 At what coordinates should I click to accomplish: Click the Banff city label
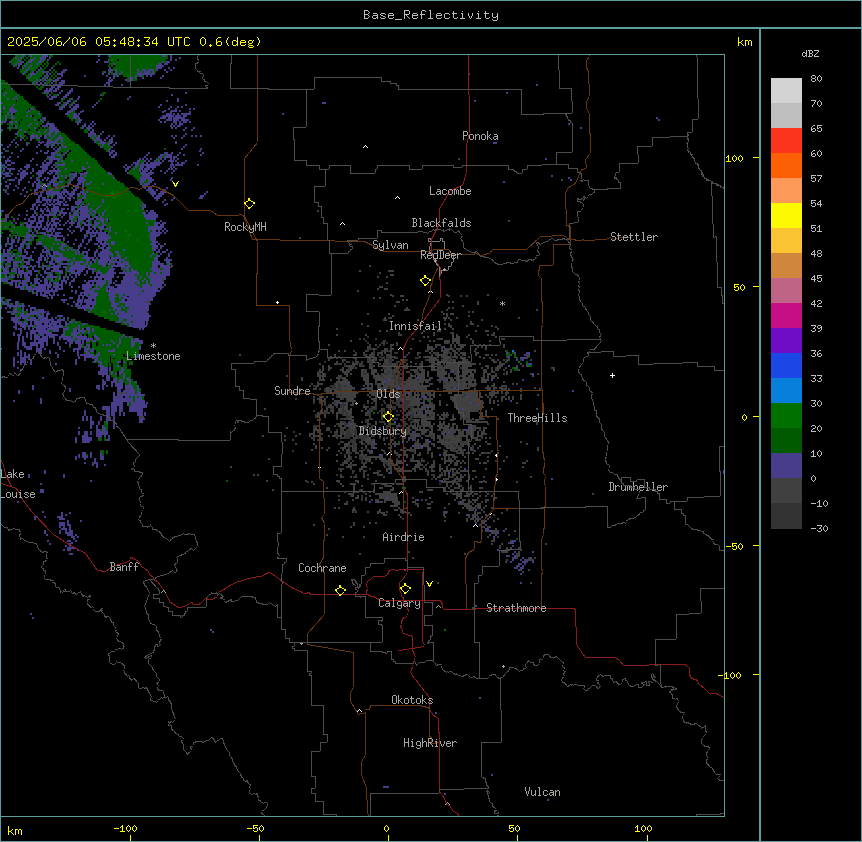124,567
